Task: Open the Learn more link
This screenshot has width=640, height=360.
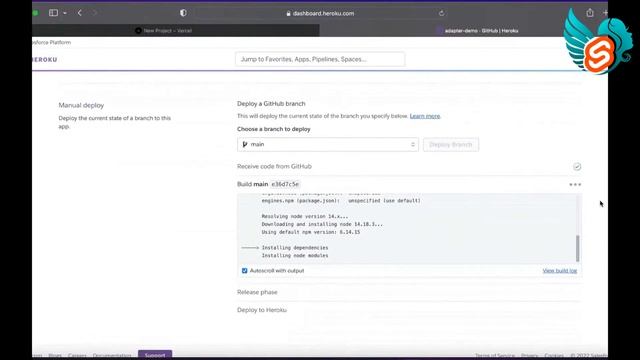Action: [x=424, y=116]
